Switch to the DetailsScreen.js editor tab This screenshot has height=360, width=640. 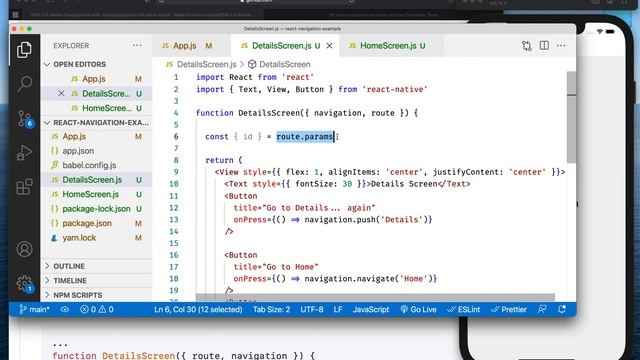coord(286,46)
